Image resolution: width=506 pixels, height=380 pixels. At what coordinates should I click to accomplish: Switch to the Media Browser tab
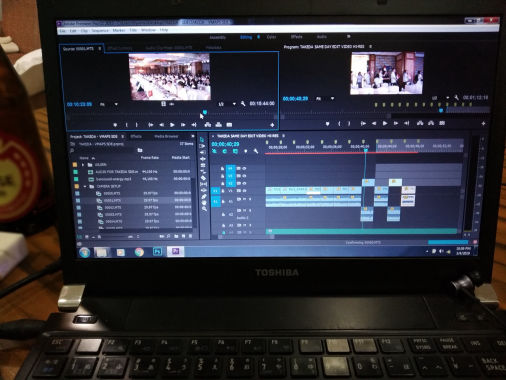[x=166, y=136]
